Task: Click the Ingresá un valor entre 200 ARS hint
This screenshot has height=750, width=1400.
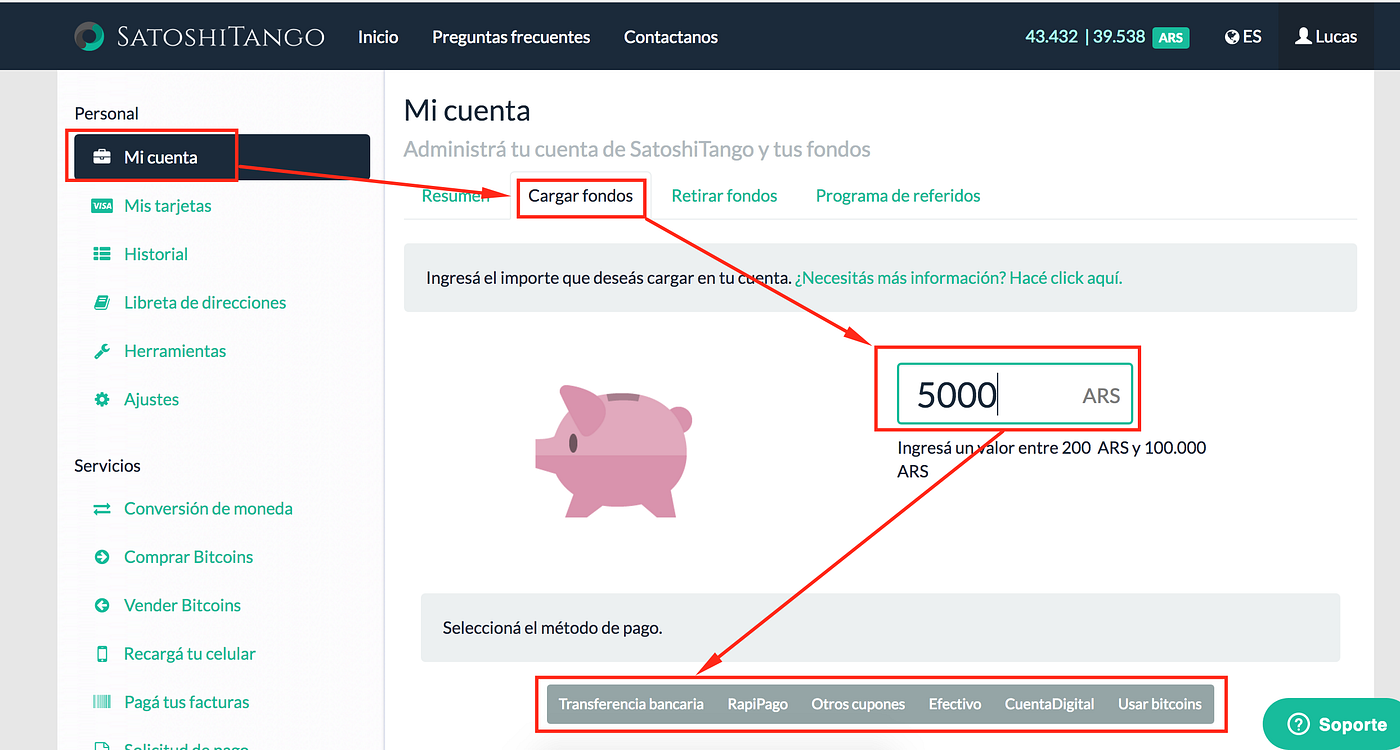Action: click(1052, 459)
